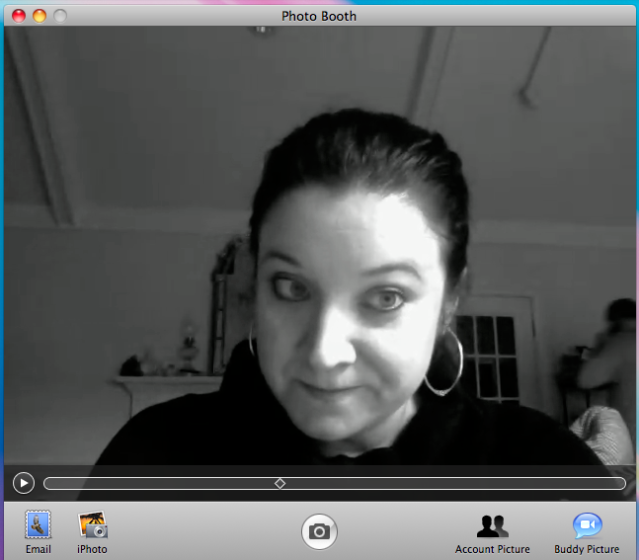Image resolution: width=639 pixels, height=560 pixels.
Task: Click the diamond marker on the scrubber
Action: [280, 483]
